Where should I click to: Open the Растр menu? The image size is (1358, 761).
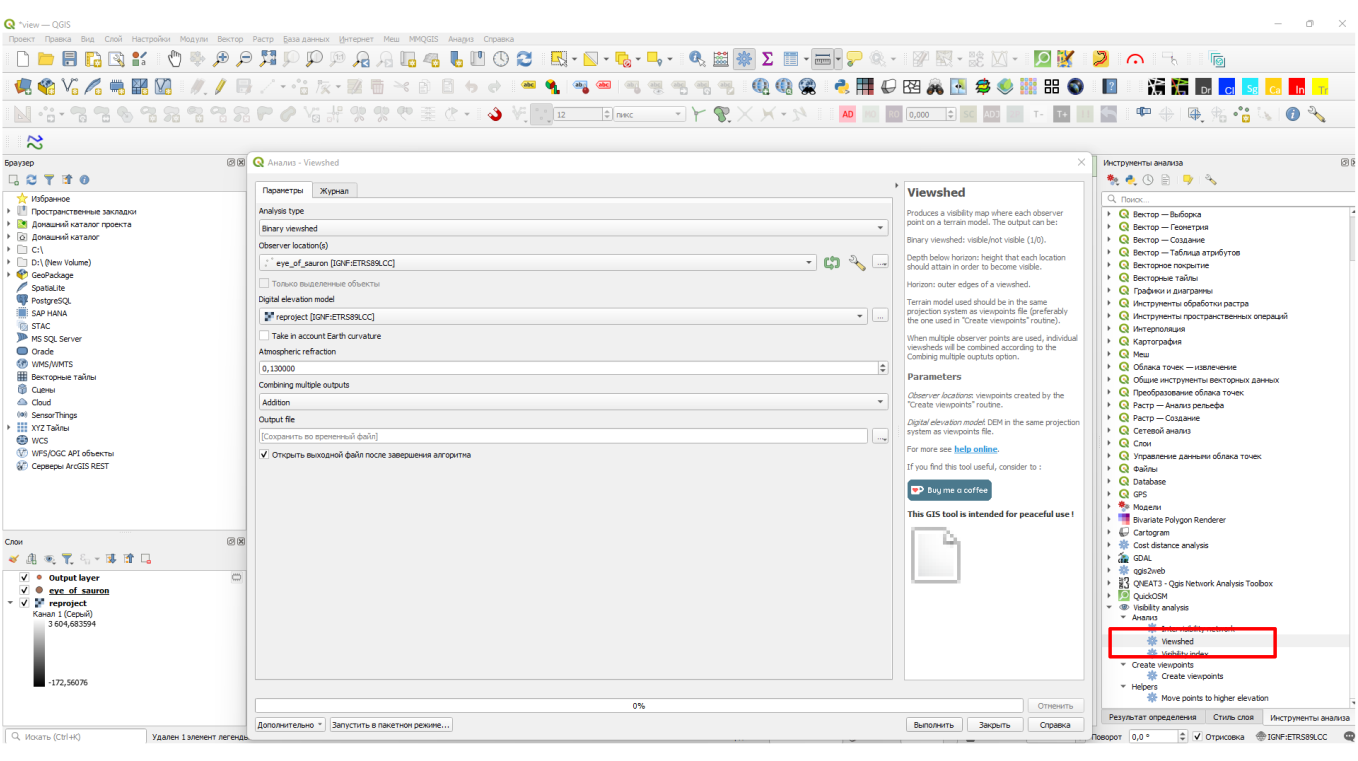(x=263, y=39)
